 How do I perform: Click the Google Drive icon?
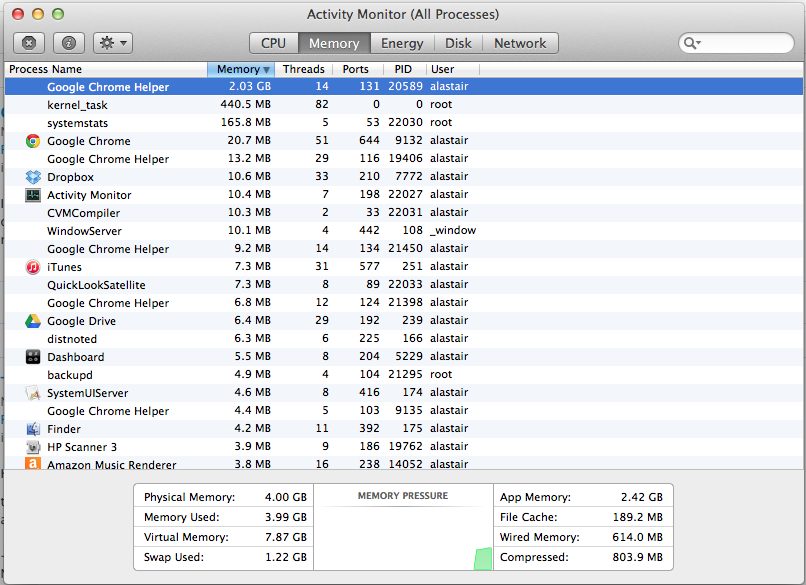tap(33, 321)
